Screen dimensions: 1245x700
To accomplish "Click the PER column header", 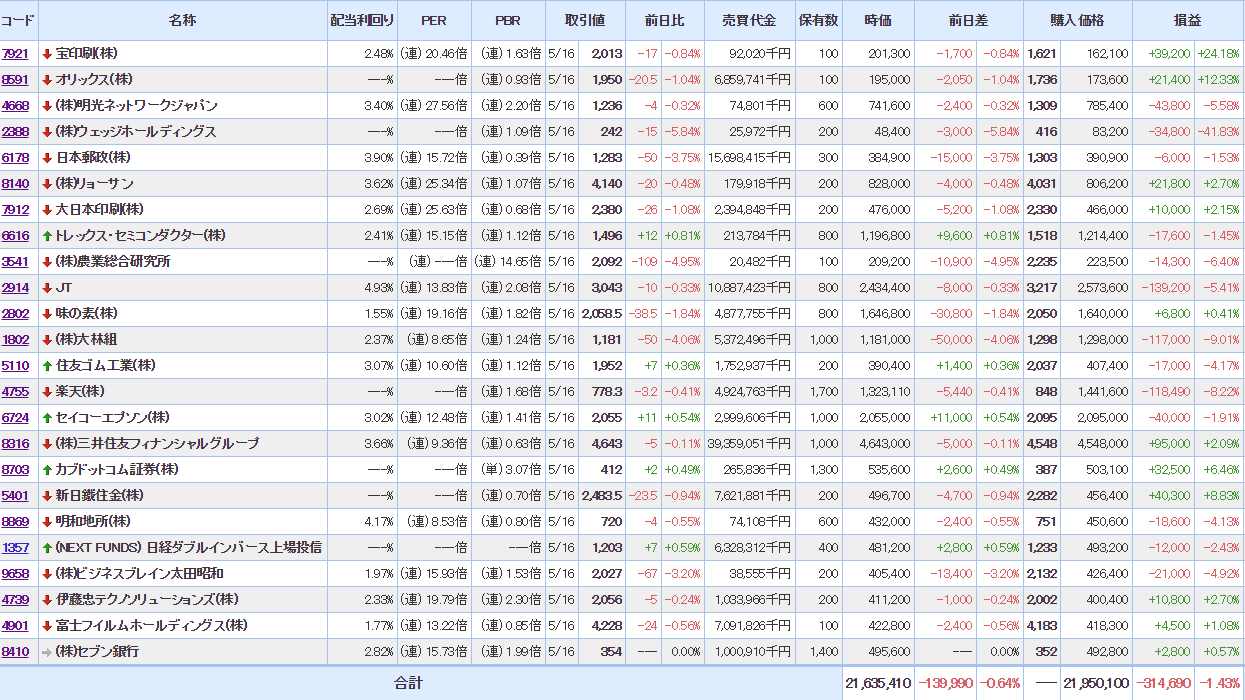I will click(434, 20).
